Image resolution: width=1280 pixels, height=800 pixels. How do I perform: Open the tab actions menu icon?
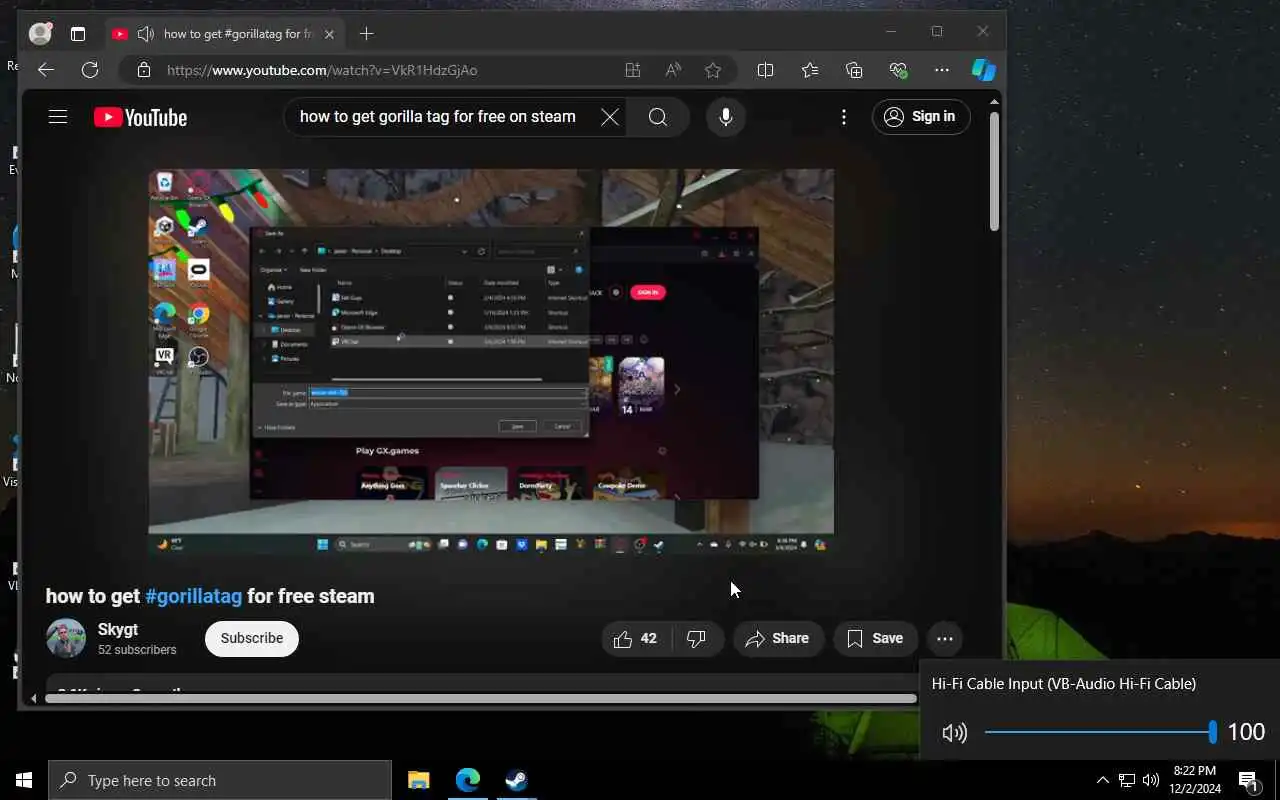[78, 34]
